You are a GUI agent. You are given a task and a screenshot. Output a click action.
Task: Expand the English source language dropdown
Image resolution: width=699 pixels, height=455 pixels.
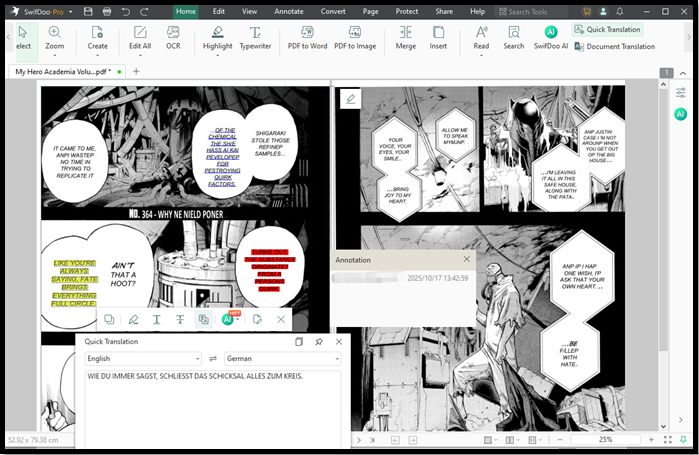142,358
